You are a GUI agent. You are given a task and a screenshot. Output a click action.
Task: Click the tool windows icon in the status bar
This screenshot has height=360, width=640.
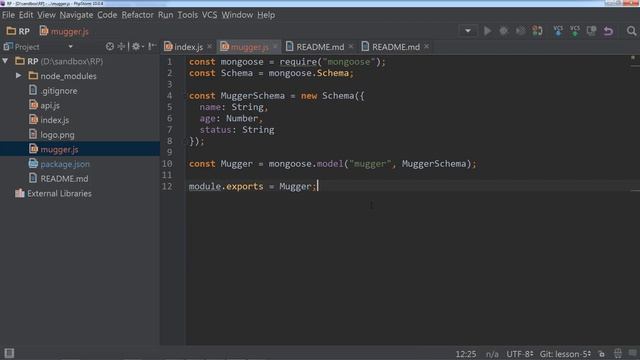point(9,353)
